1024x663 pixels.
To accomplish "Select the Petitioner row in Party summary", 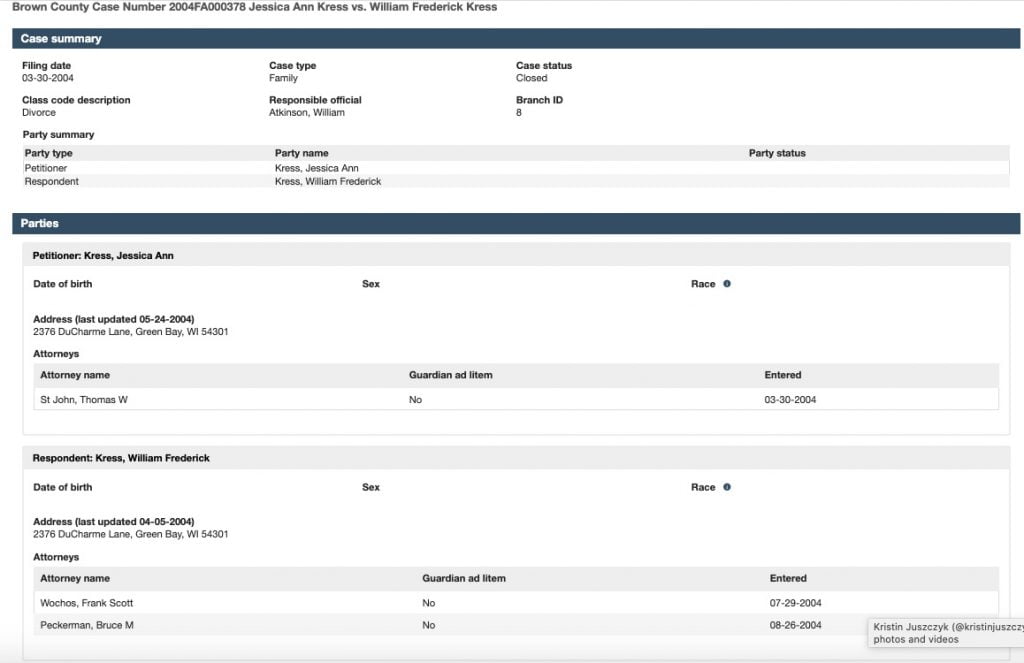I will [46, 168].
